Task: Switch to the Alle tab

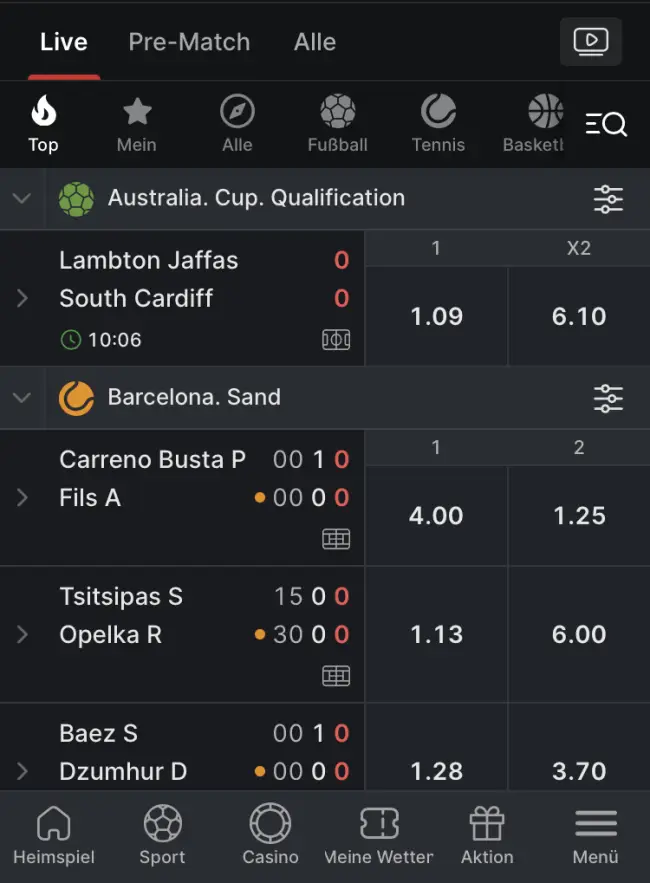Action: click(314, 42)
